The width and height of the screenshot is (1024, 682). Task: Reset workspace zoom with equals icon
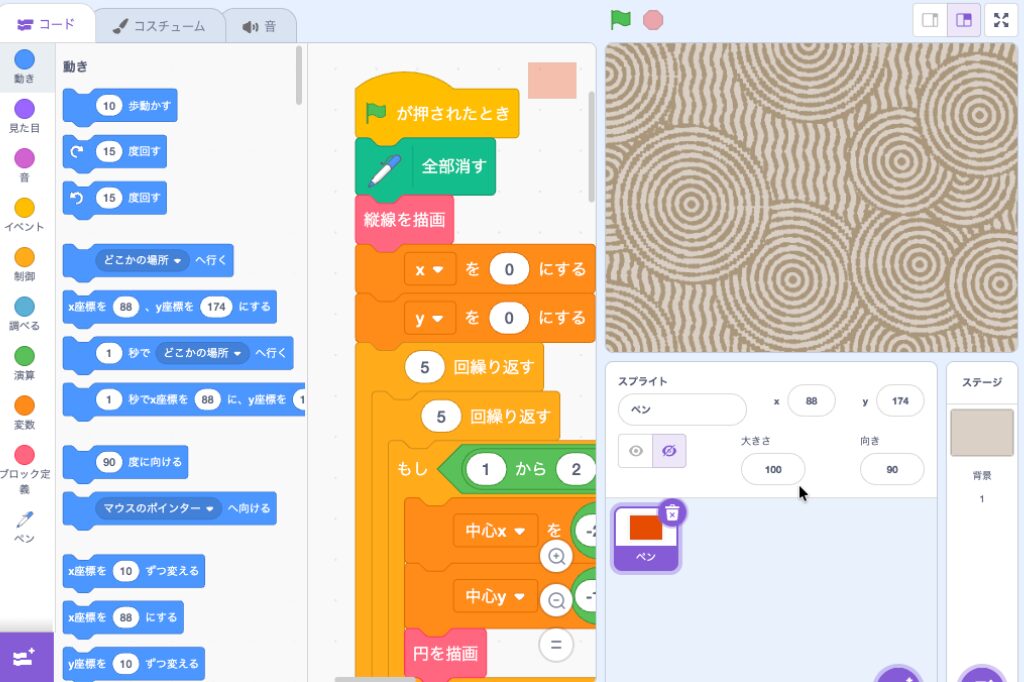557,644
